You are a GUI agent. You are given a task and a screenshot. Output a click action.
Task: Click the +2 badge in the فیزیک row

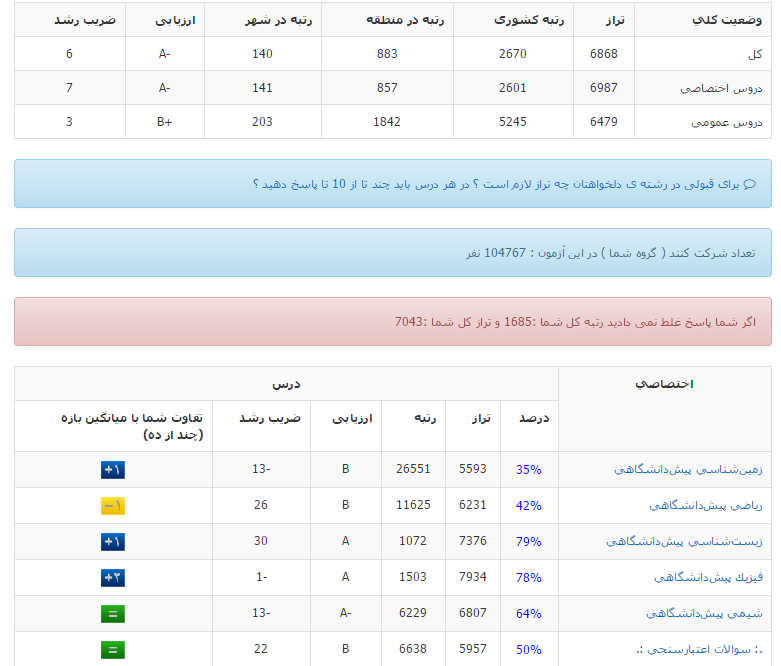click(x=113, y=578)
